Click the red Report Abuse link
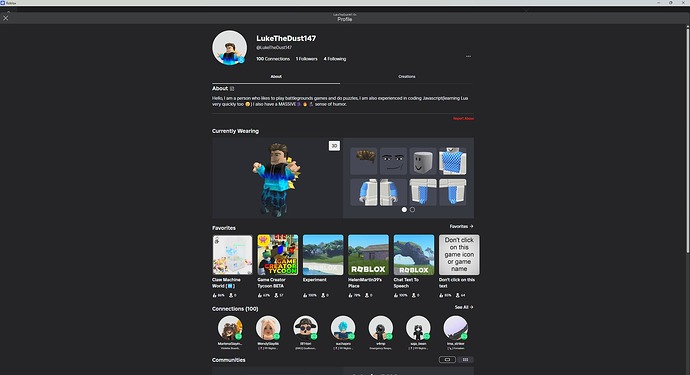 tap(463, 118)
